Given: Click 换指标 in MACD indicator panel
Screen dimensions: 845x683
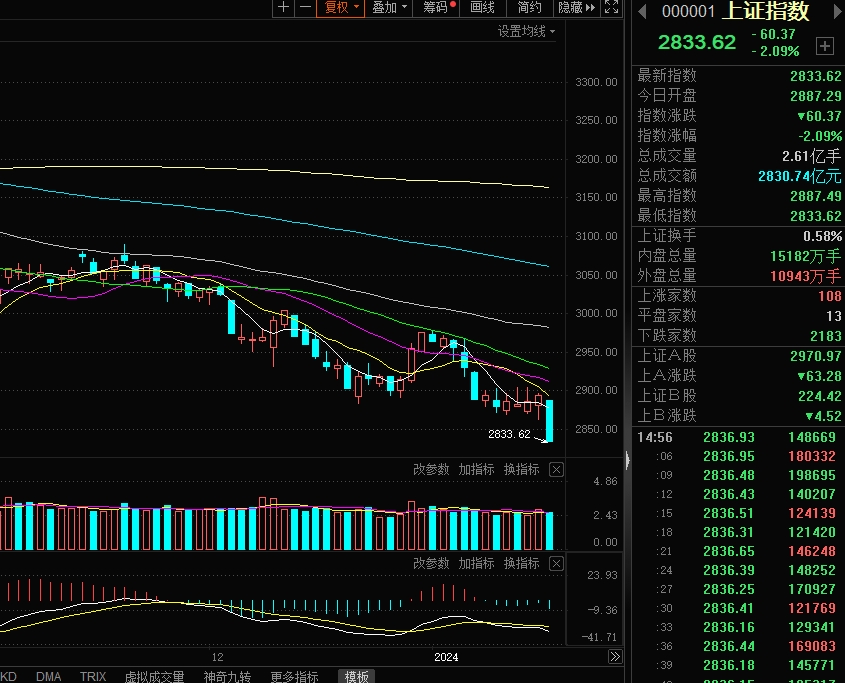Looking at the screenshot, I should (x=521, y=563).
